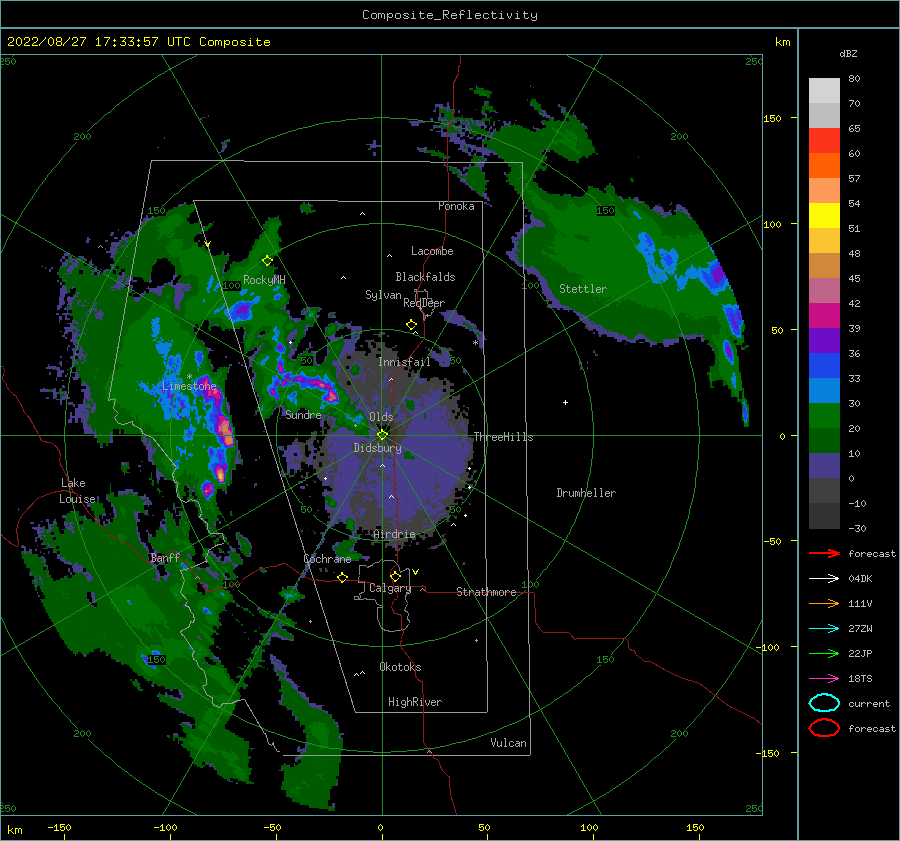Click the red 65–60 dBZ swatch
This screenshot has height=841, width=900.
824,141
